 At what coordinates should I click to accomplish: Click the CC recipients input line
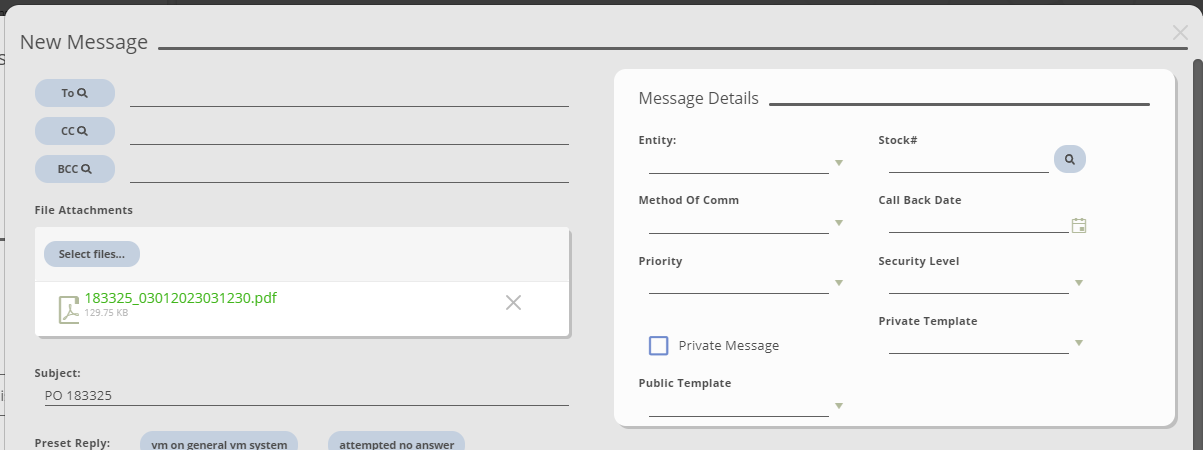(x=349, y=132)
